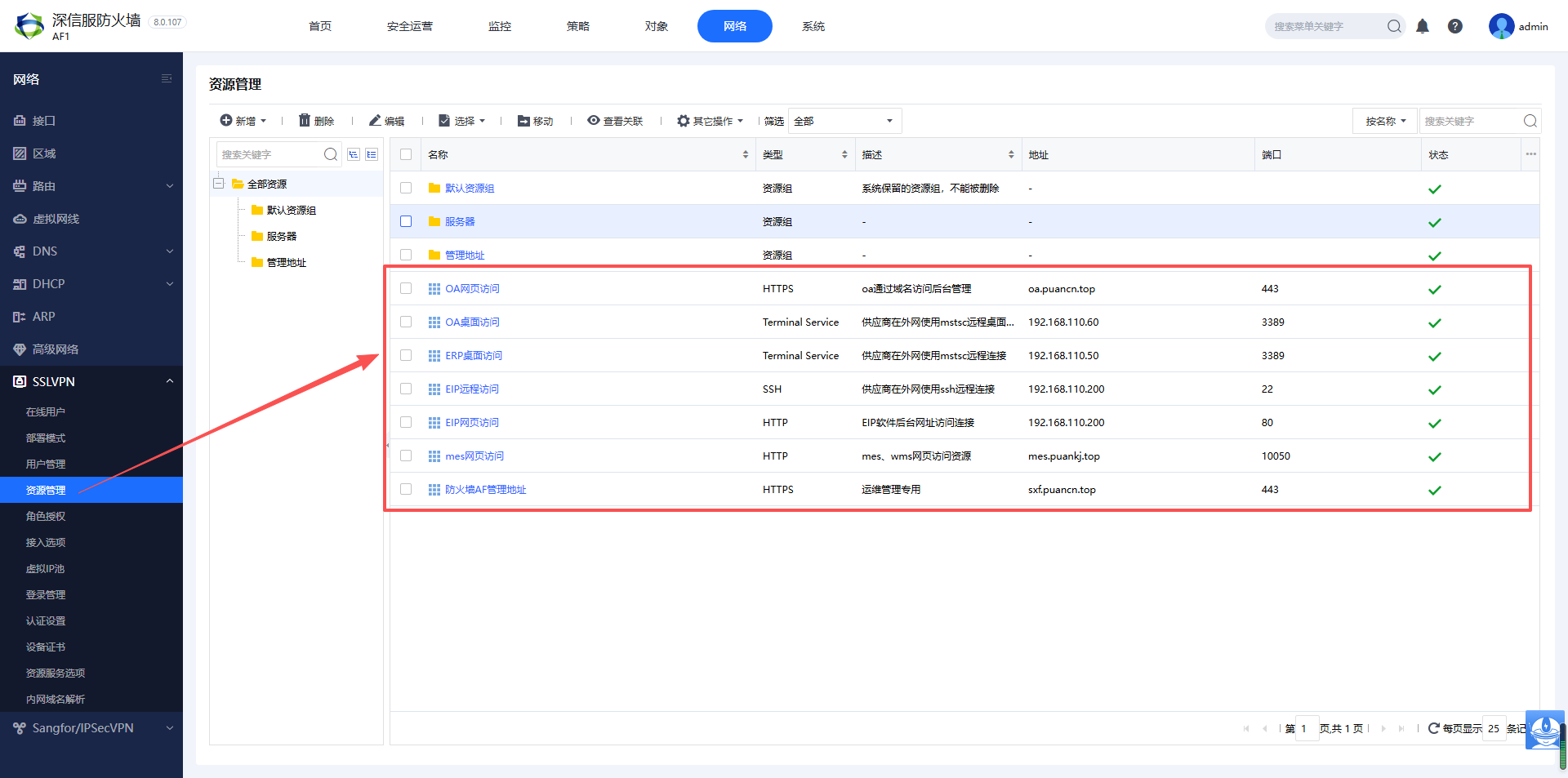Image resolution: width=1568 pixels, height=778 pixels.
Task: Check the 默认资源组 row checkbox
Action: pos(406,188)
